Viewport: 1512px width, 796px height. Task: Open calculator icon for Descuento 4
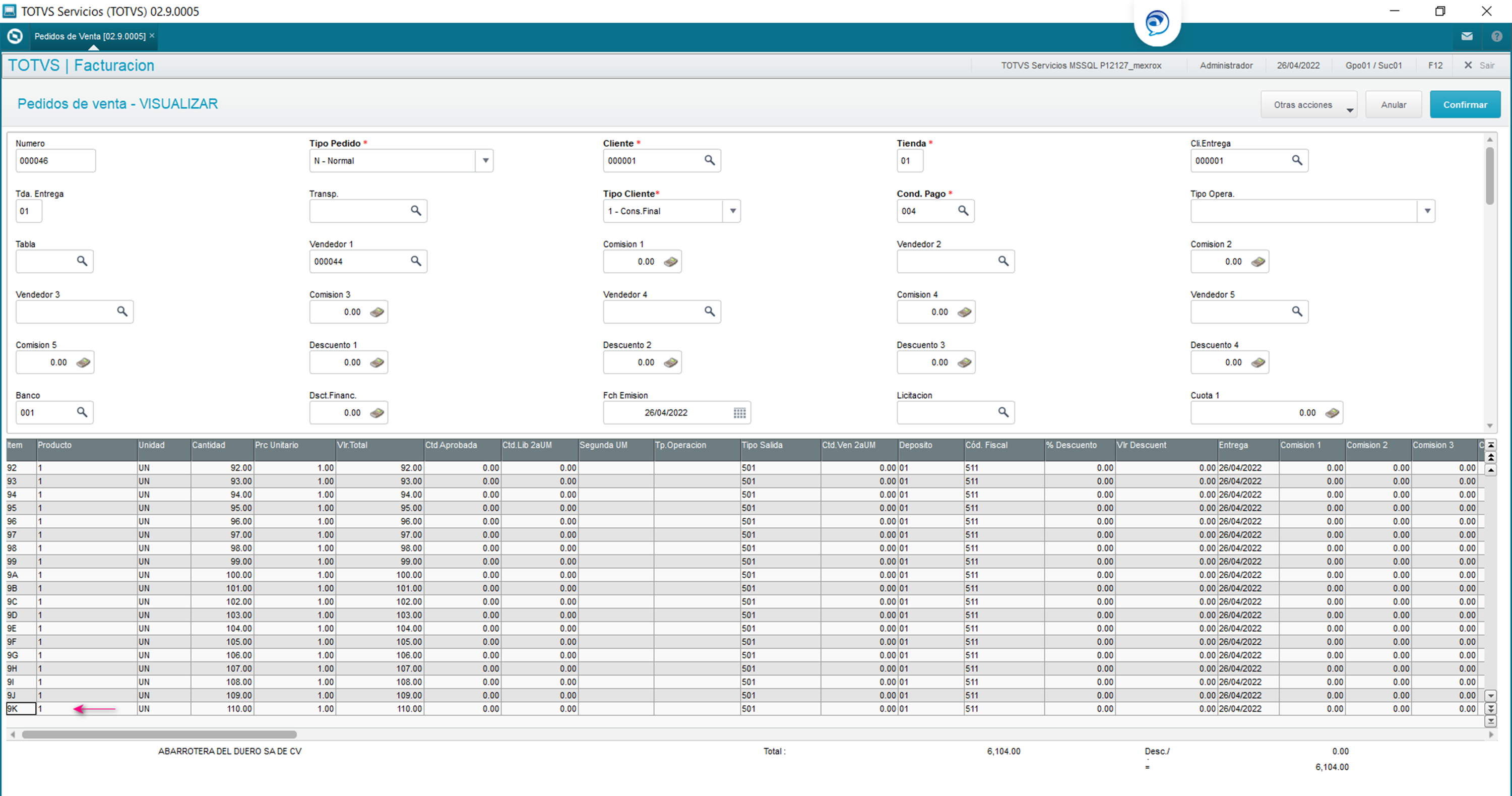pos(1258,363)
